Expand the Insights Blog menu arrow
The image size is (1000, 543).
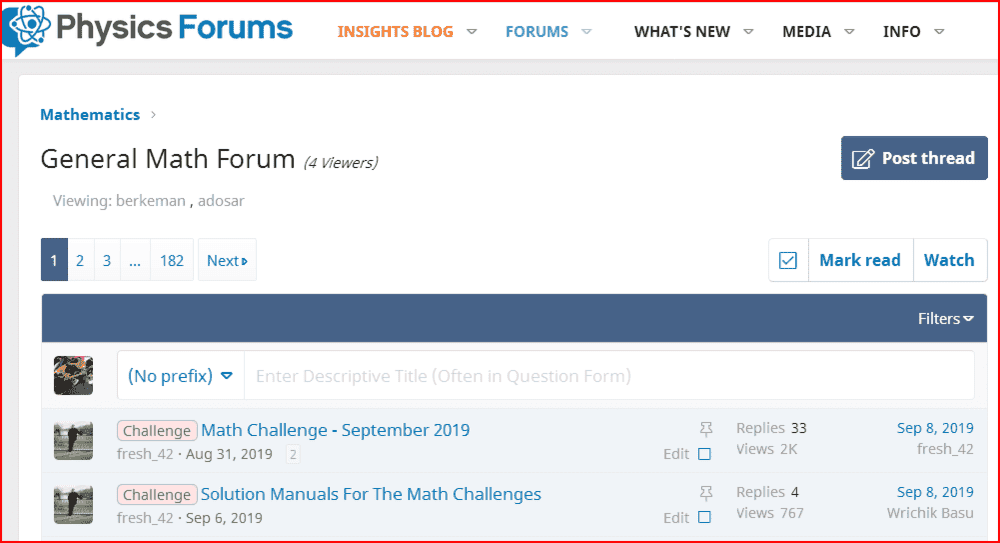point(472,31)
